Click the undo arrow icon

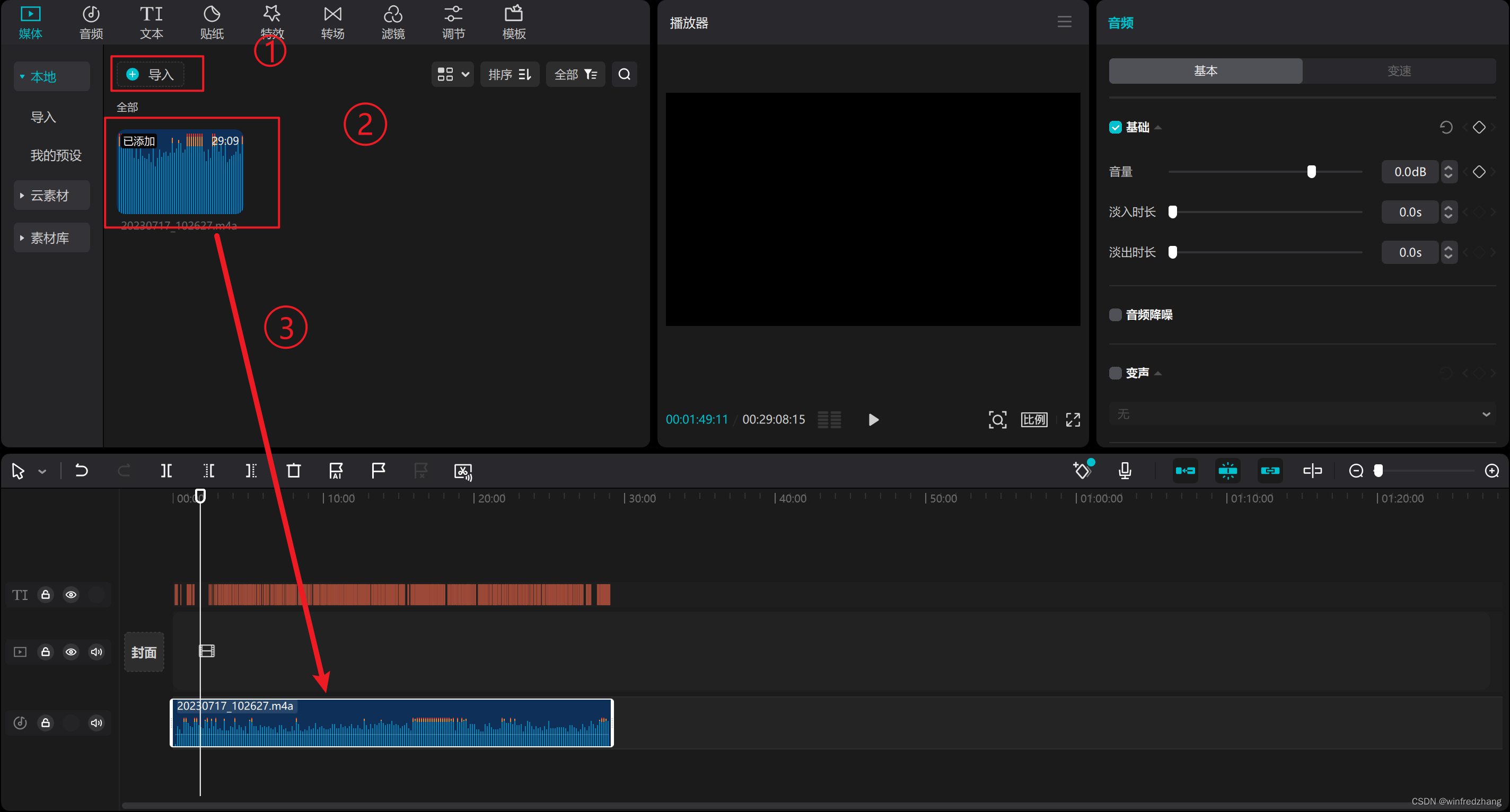coord(82,471)
